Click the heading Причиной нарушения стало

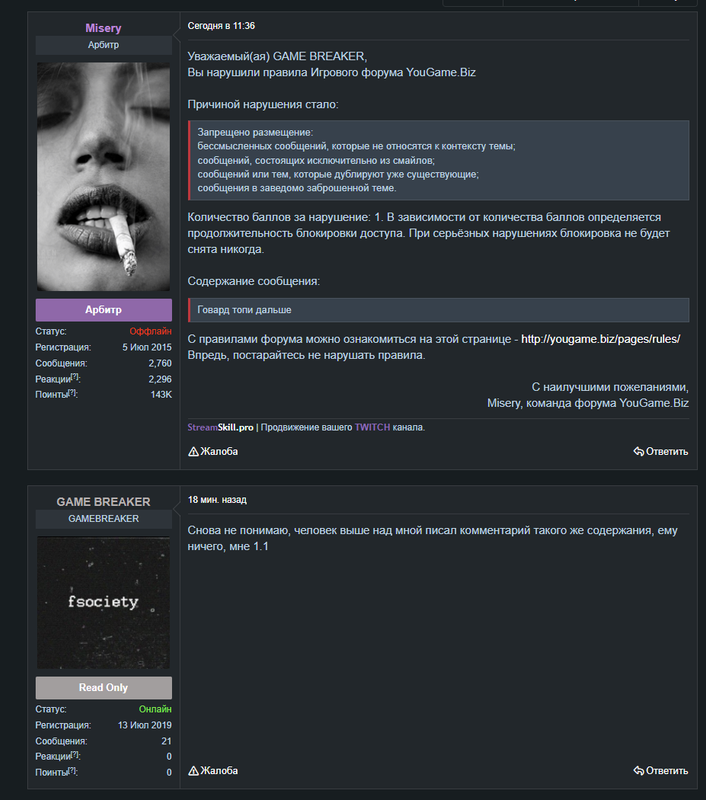tap(263, 104)
